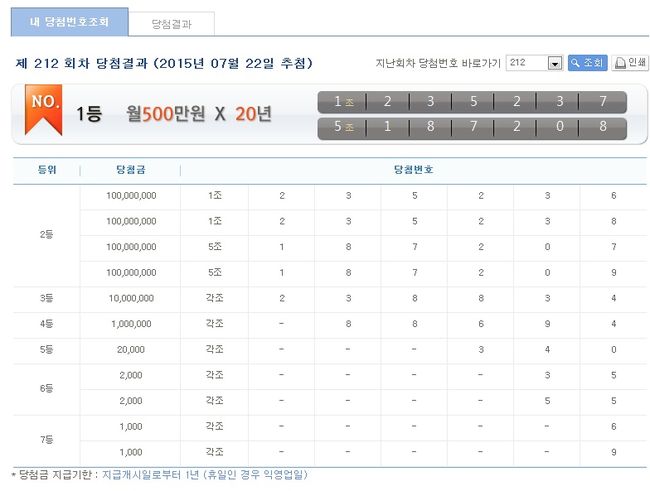Click the 6등 rank cell

coord(46,389)
